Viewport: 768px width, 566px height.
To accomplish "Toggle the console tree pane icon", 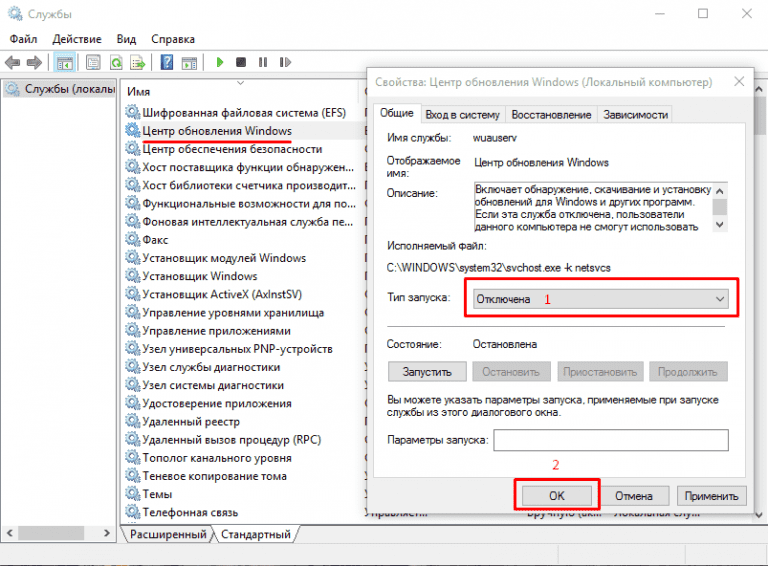I will click(x=65, y=63).
